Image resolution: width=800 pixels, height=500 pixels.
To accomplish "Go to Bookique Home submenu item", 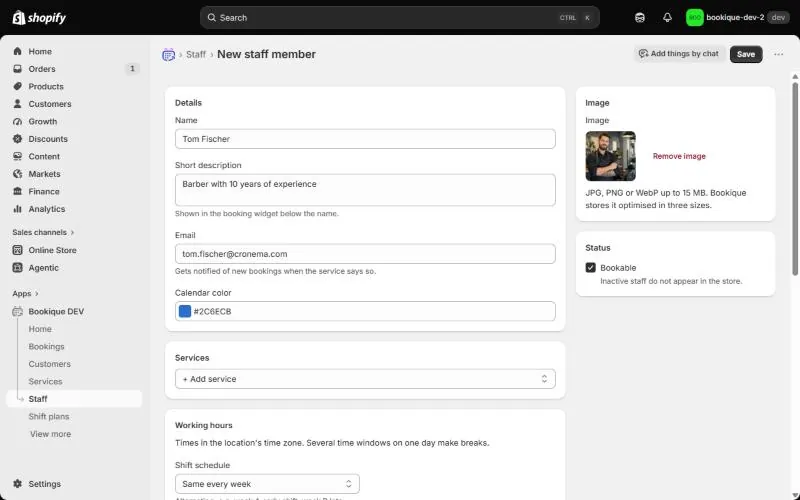I will click(40, 329).
